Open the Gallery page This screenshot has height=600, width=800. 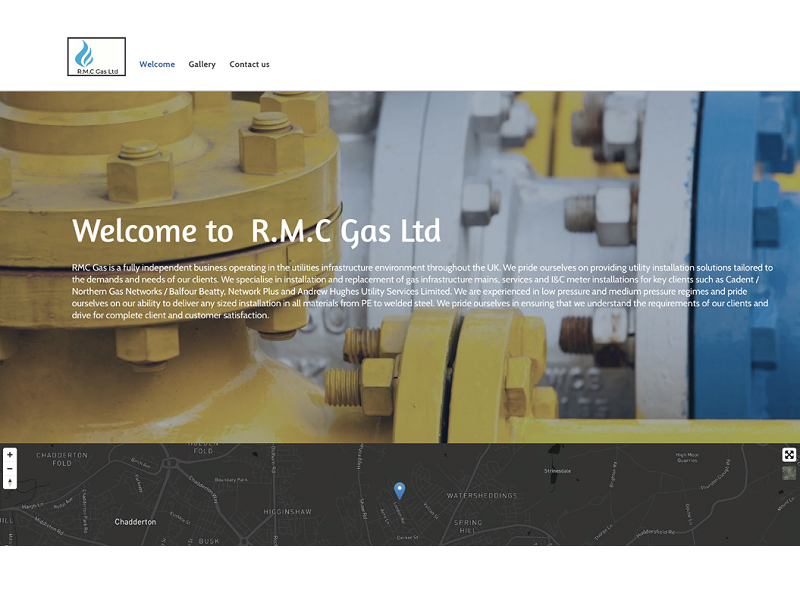202,64
